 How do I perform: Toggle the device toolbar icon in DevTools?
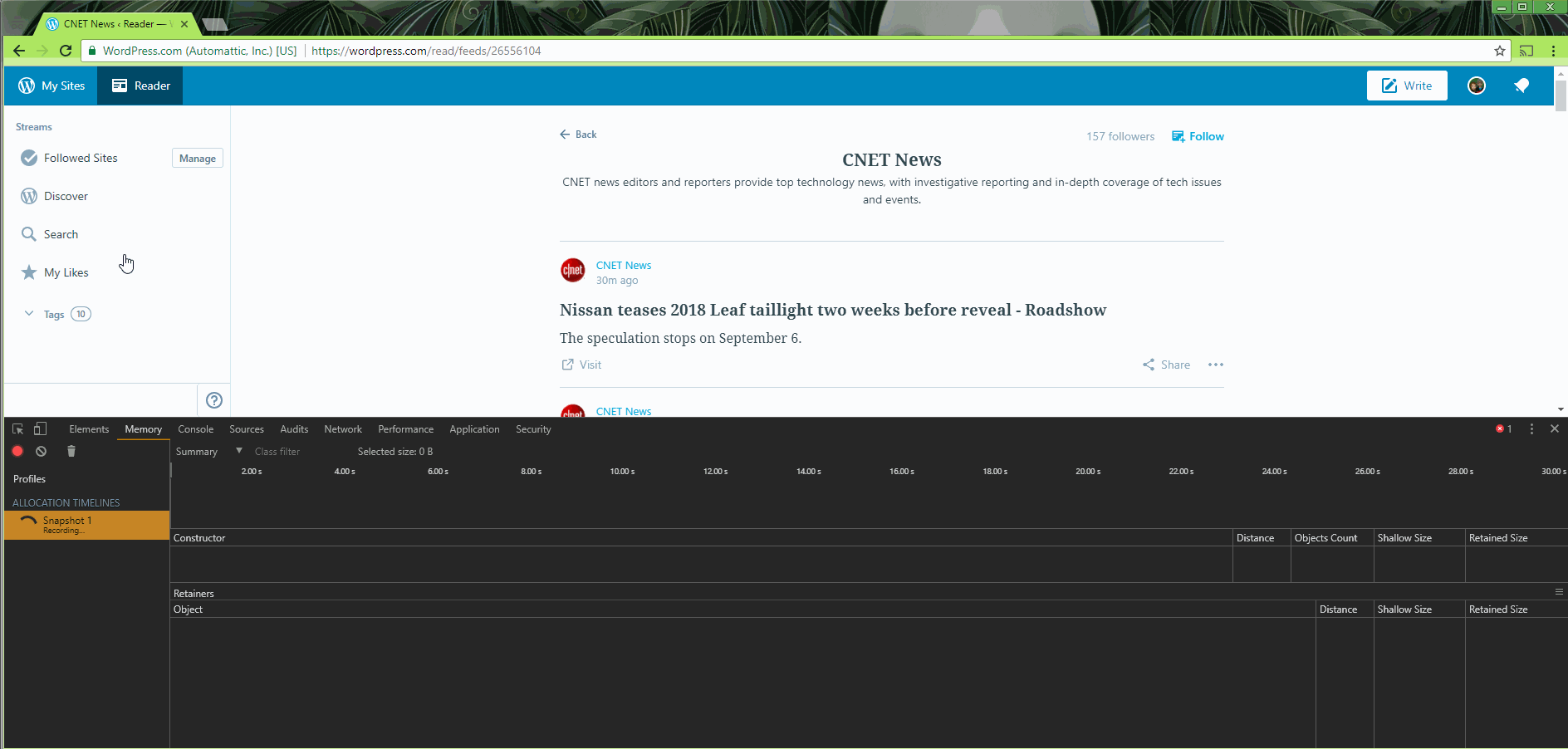pyautogui.click(x=40, y=429)
